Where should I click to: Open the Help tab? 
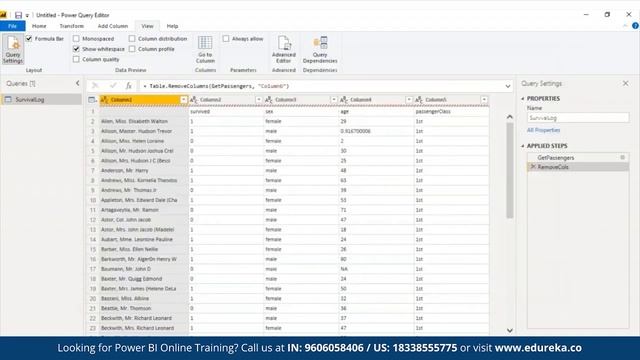pos(172,26)
